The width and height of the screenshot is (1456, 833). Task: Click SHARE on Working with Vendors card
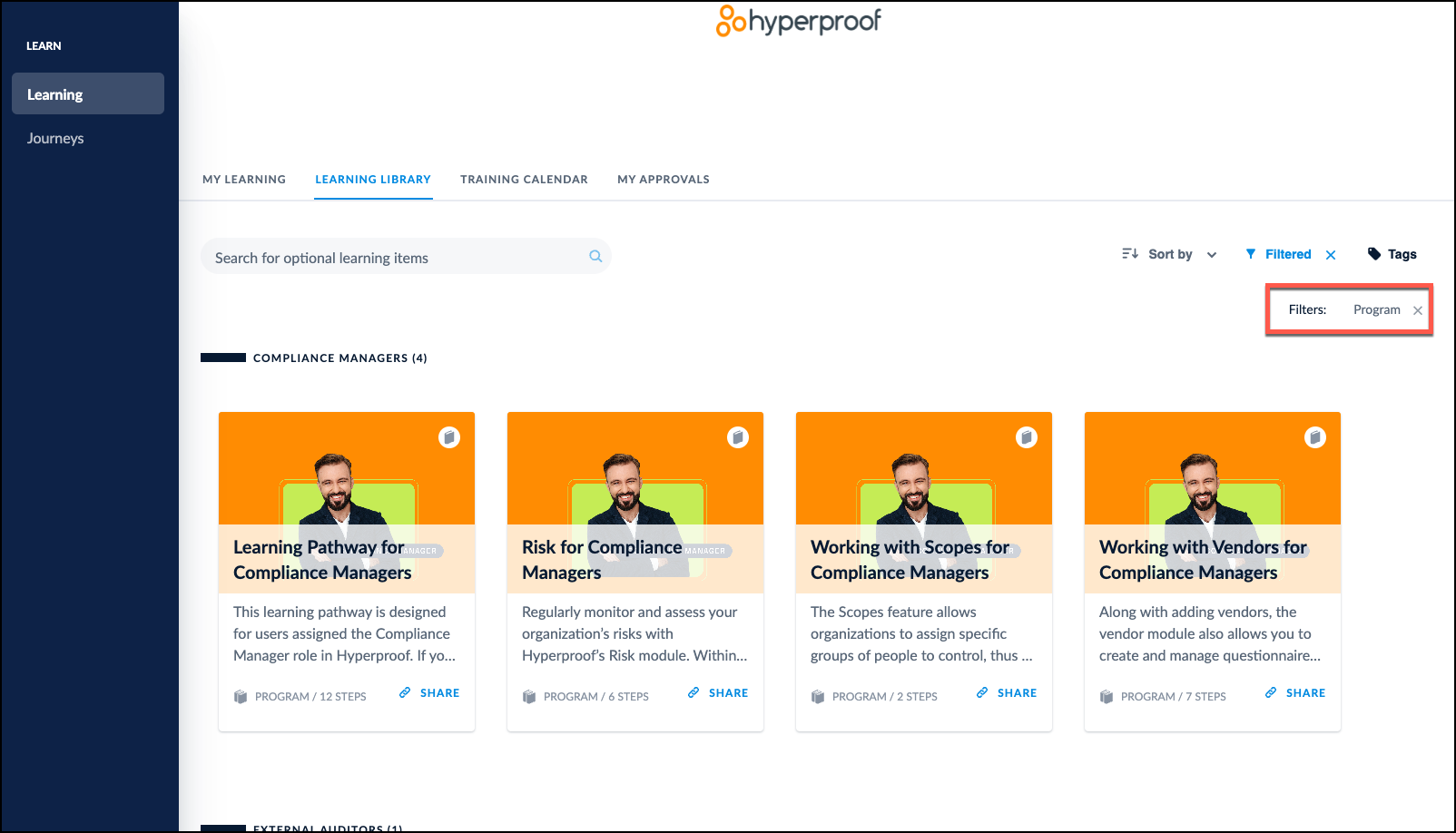click(1305, 692)
